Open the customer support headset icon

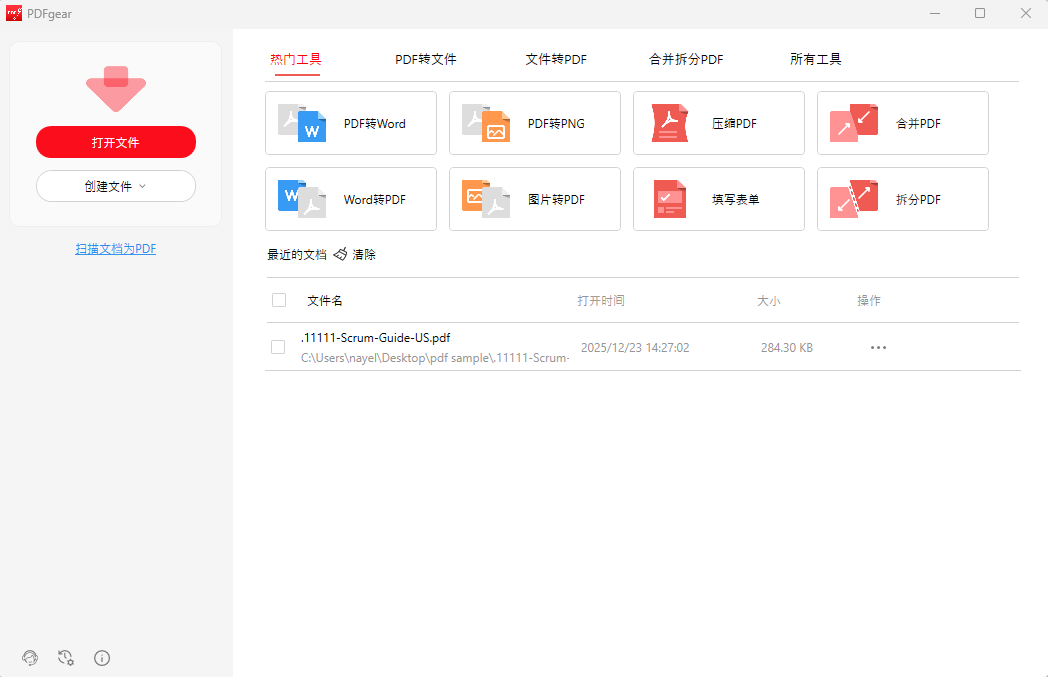(x=29, y=658)
